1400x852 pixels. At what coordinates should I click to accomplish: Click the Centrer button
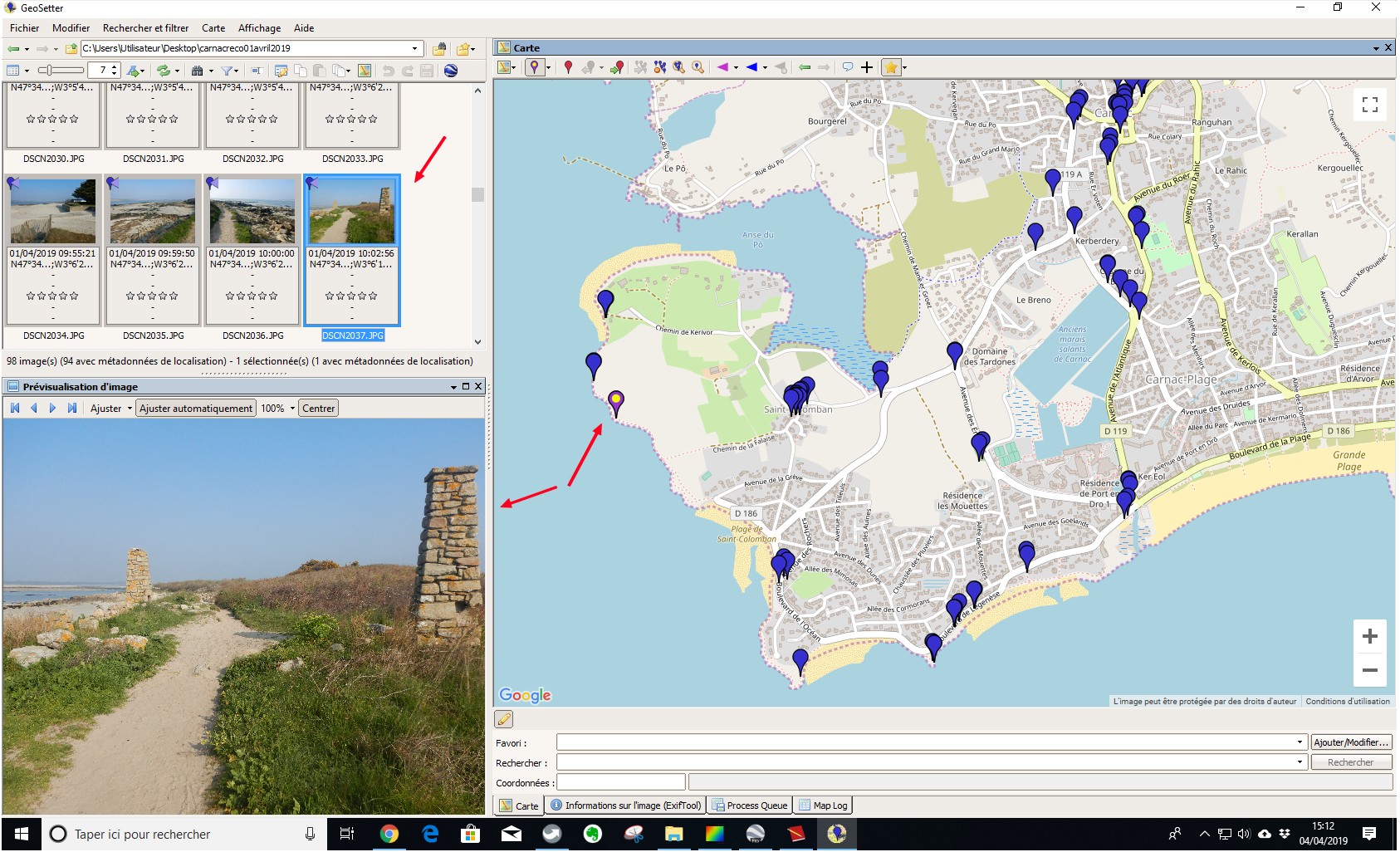(318, 409)
